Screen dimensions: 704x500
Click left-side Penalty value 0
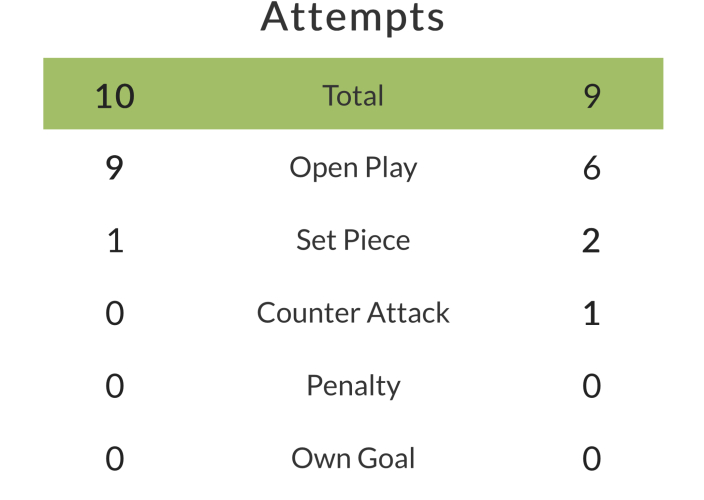click(x=115, y=386)
